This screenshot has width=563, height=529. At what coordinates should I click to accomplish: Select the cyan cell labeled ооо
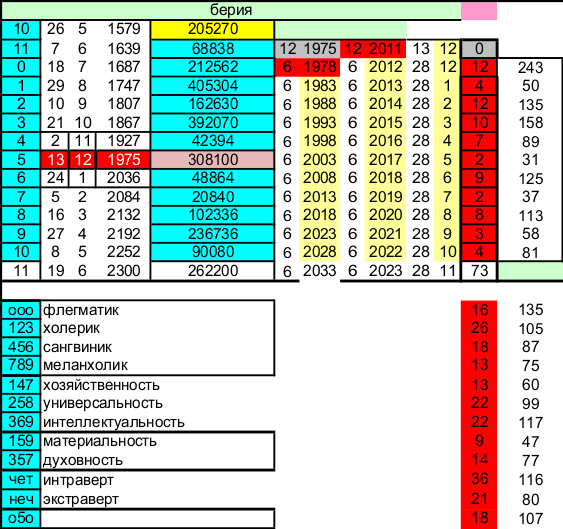[21, 310]
